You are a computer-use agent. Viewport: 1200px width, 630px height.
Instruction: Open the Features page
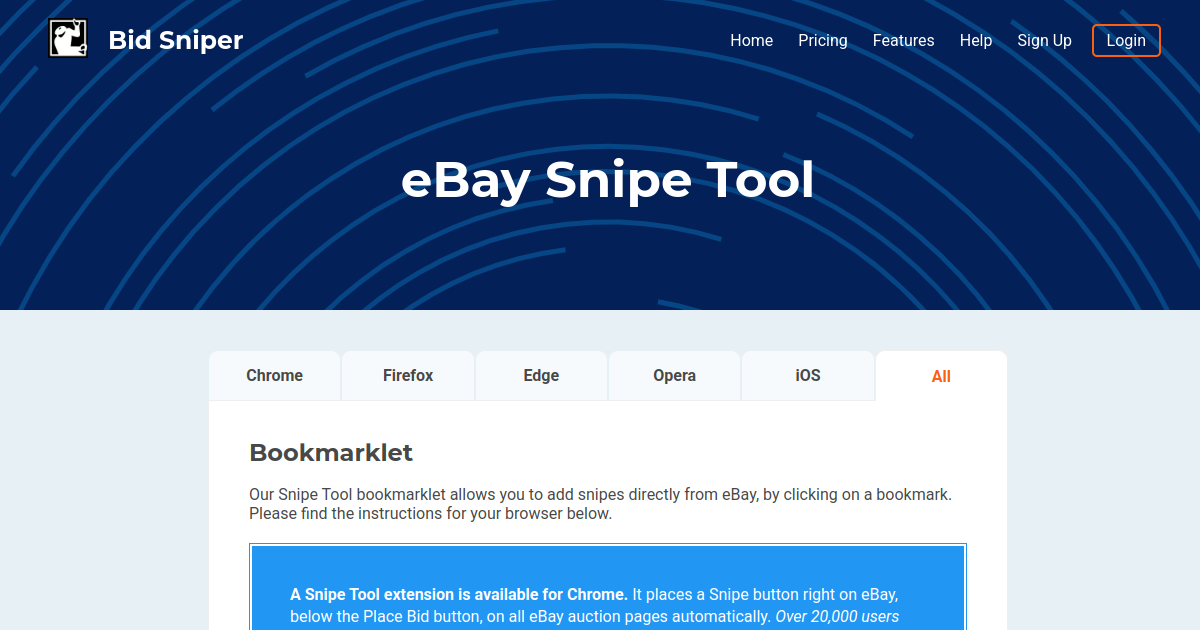903,40
